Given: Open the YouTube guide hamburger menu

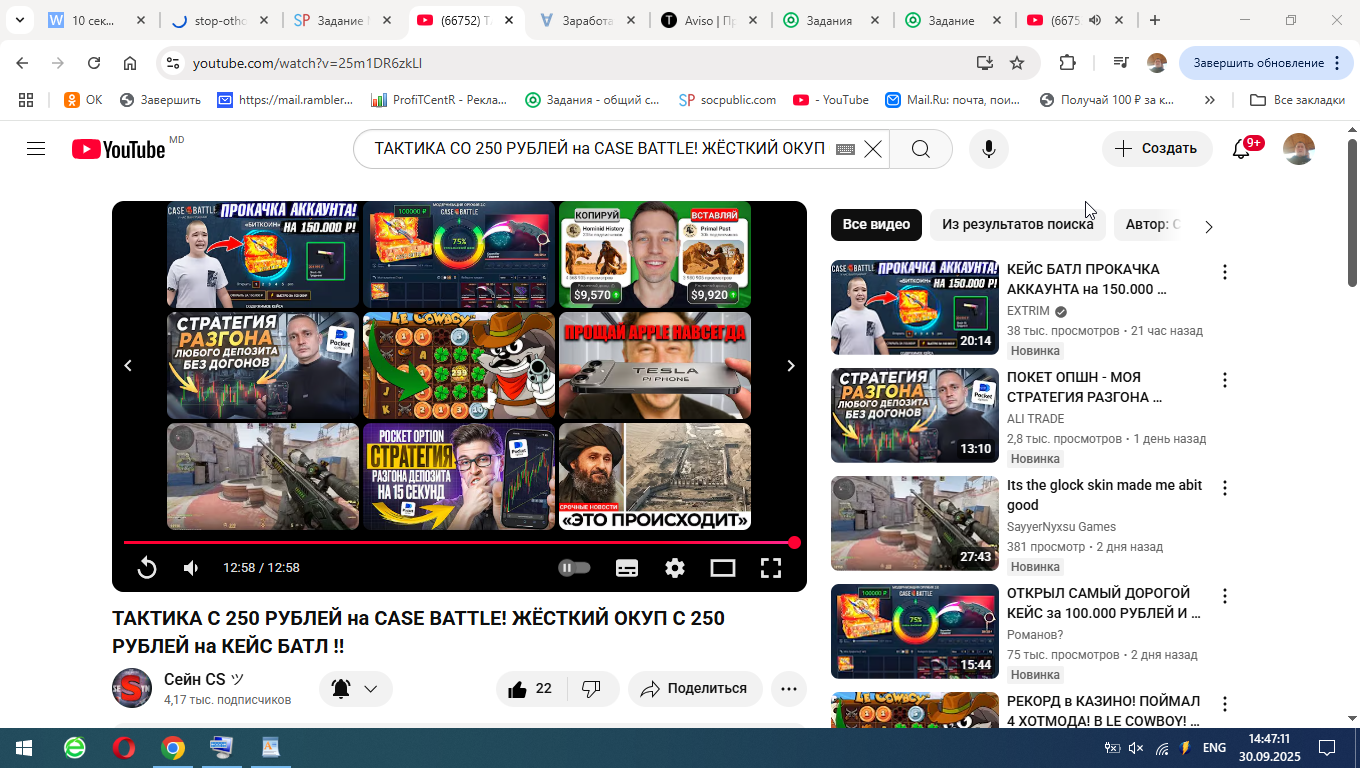Looking at the screenshot, I should coord(36,149).
